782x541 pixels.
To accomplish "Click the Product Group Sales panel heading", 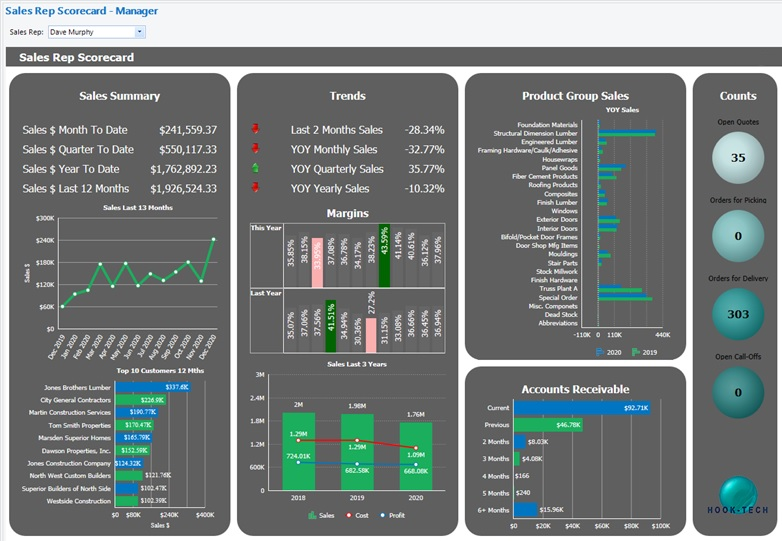I will [575, 96].
